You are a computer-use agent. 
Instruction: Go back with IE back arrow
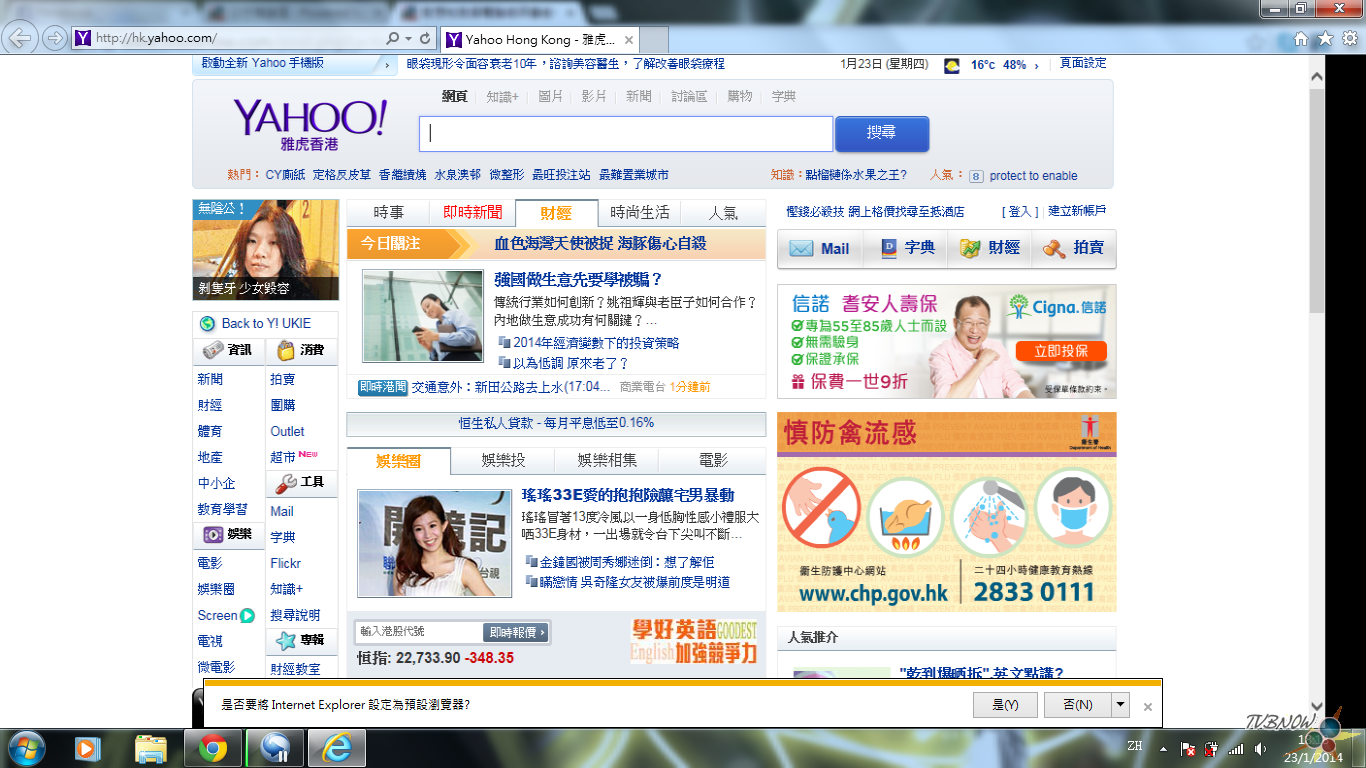pos(21,38)
